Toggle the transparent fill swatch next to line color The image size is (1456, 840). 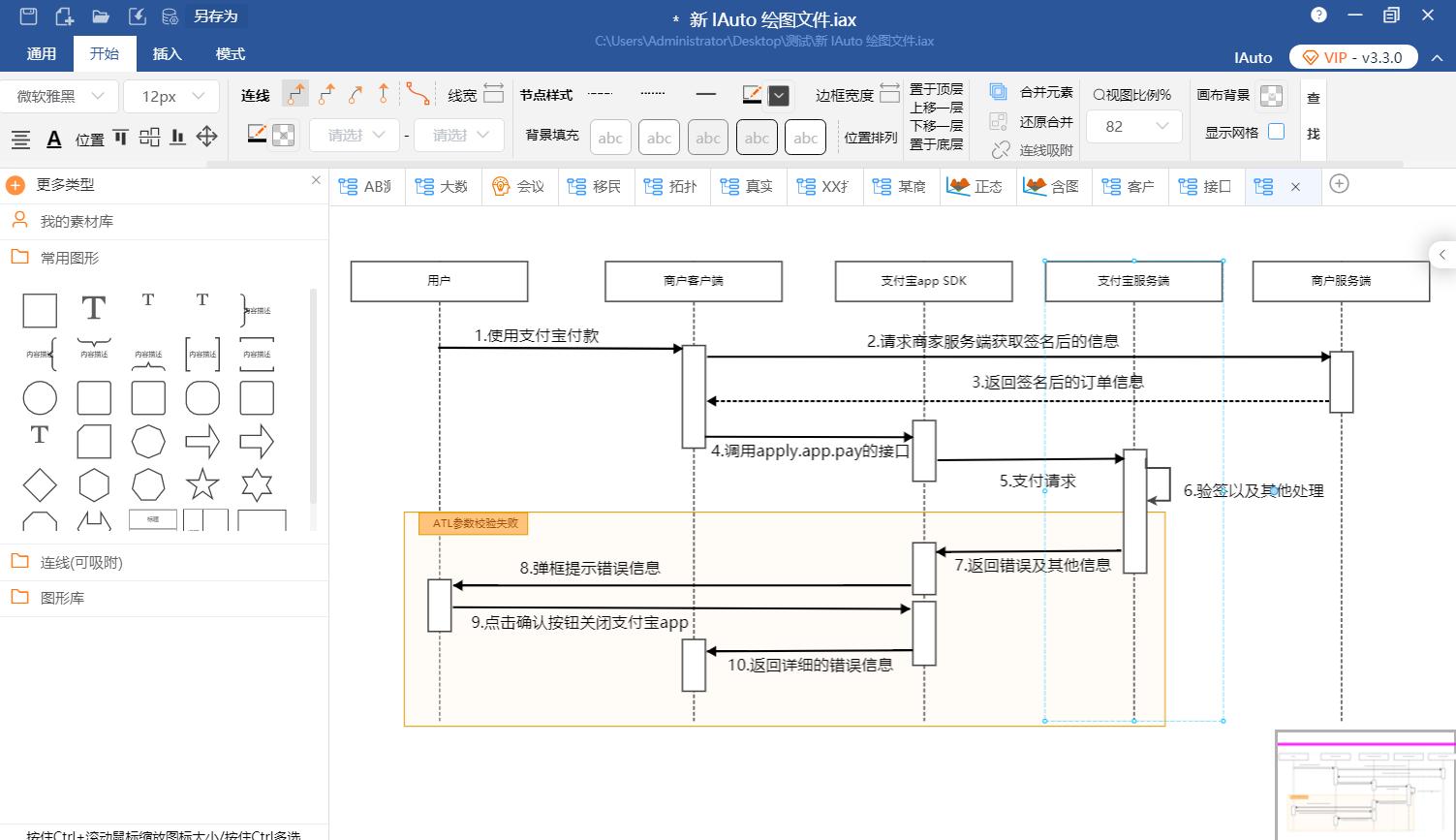tap(283, 134)
